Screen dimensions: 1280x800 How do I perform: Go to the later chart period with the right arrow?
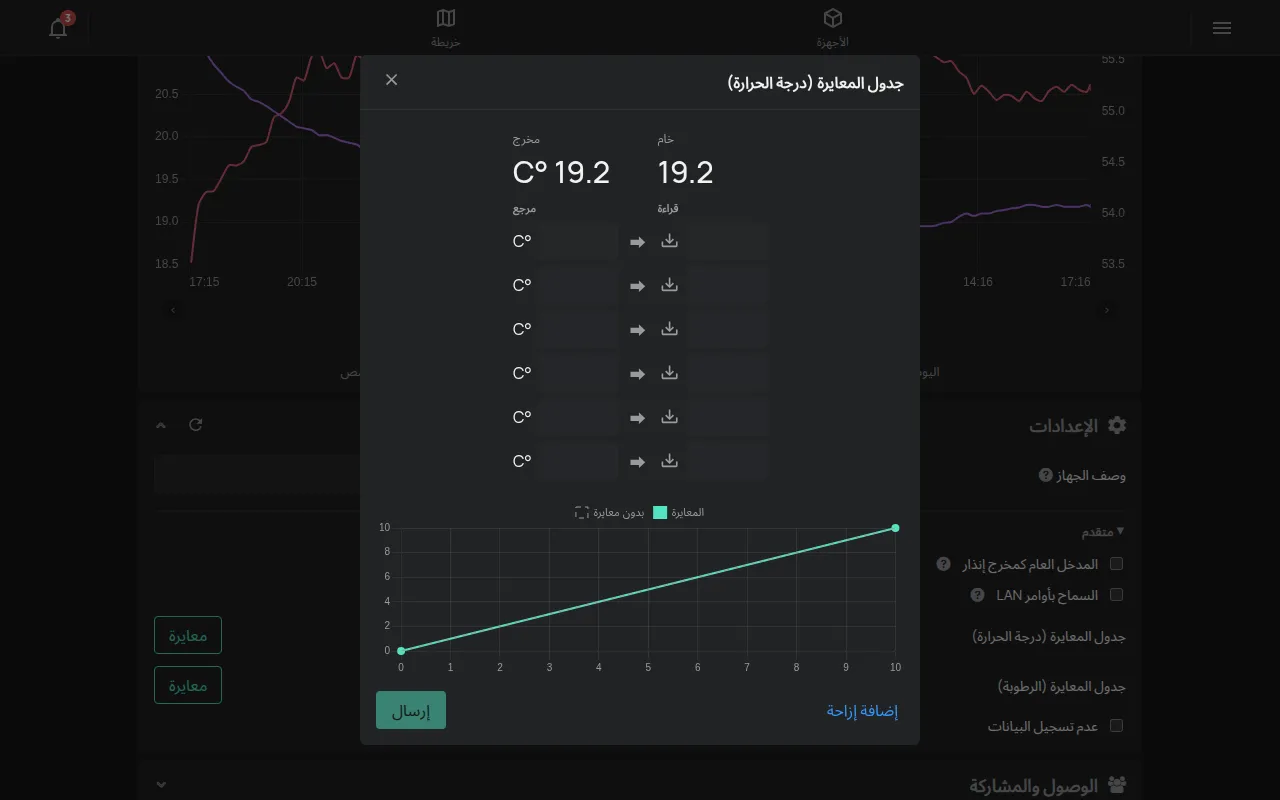pos(1107,310)
